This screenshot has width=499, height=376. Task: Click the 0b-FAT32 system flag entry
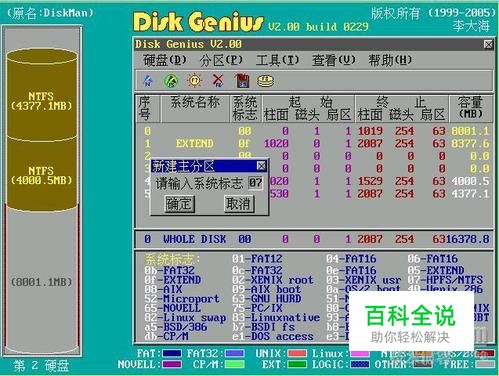click(170, 270)
